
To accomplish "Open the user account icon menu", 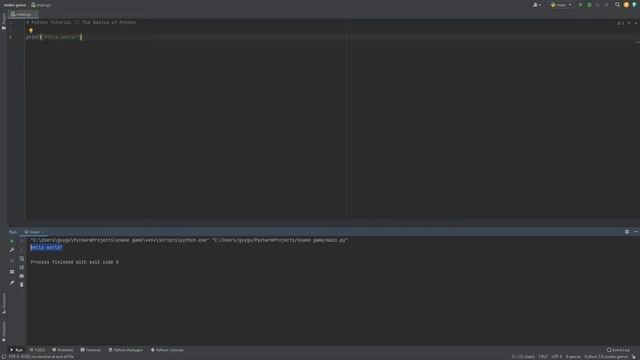I will tap(537, 5).
